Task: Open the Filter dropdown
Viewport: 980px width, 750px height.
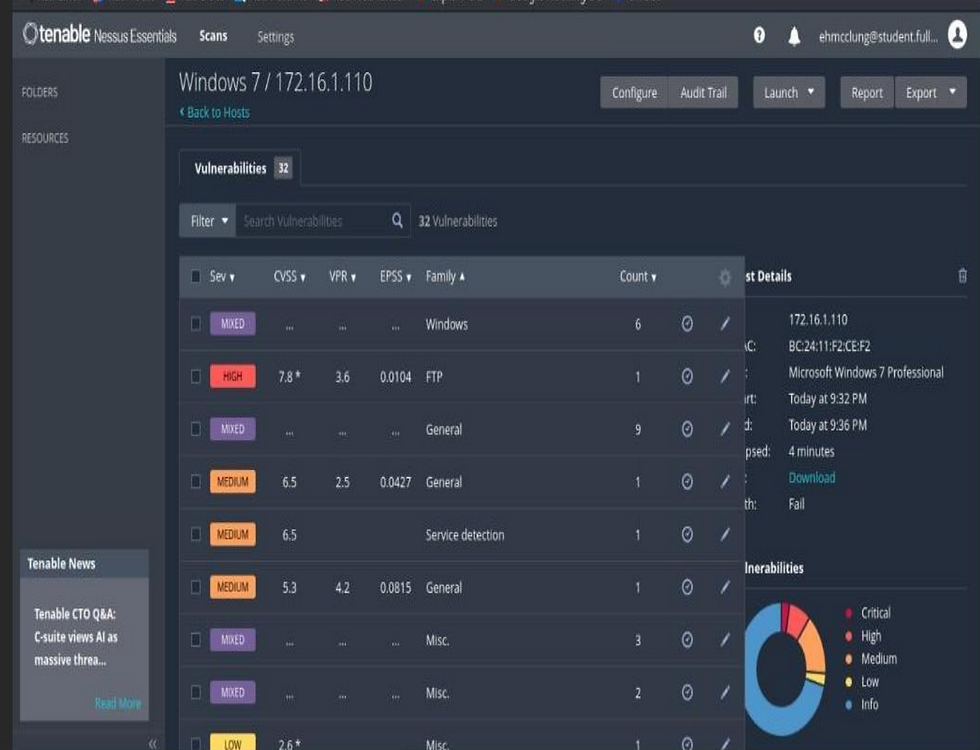Action: click(208, 221)
